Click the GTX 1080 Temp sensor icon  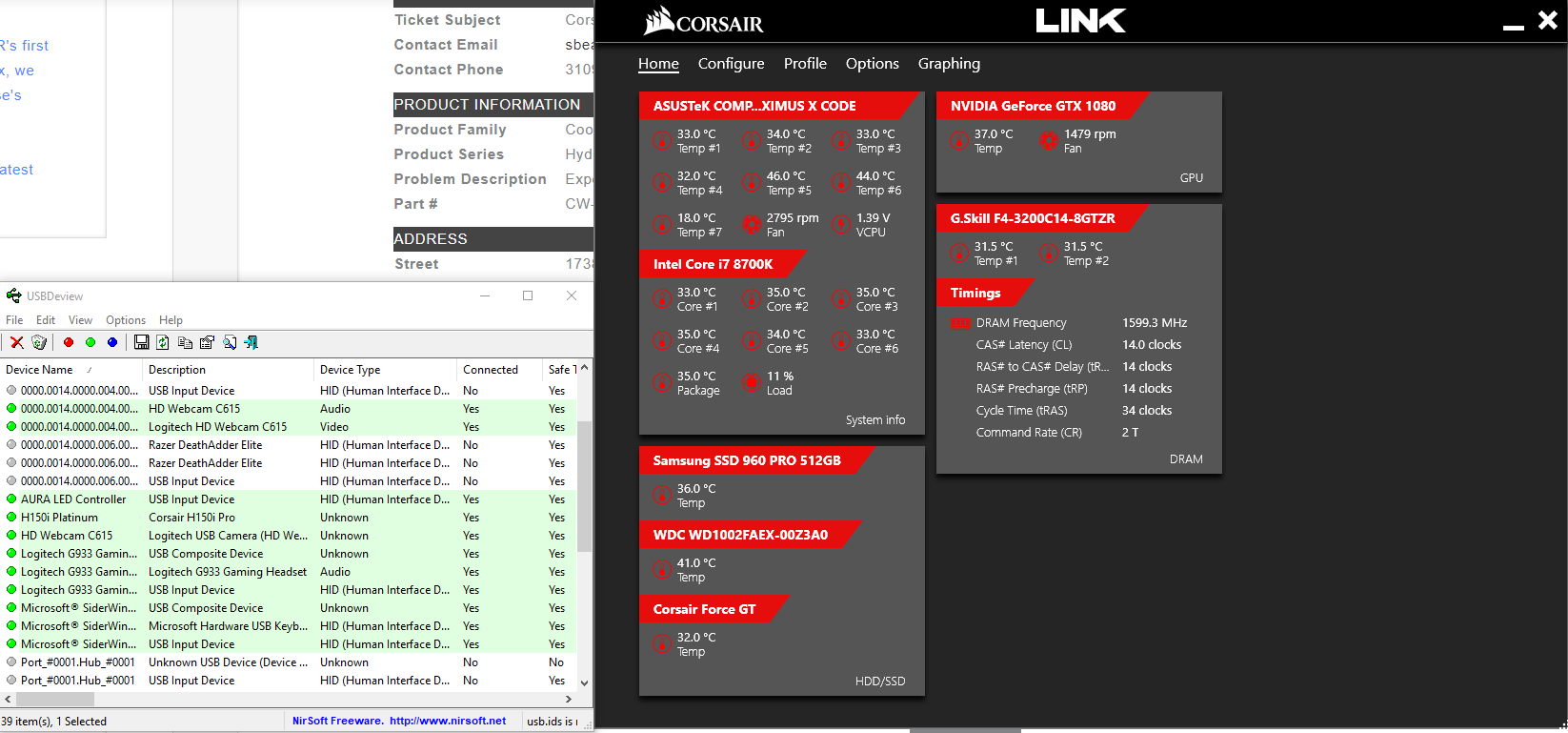pyautogui.click(x=959, y=141)
